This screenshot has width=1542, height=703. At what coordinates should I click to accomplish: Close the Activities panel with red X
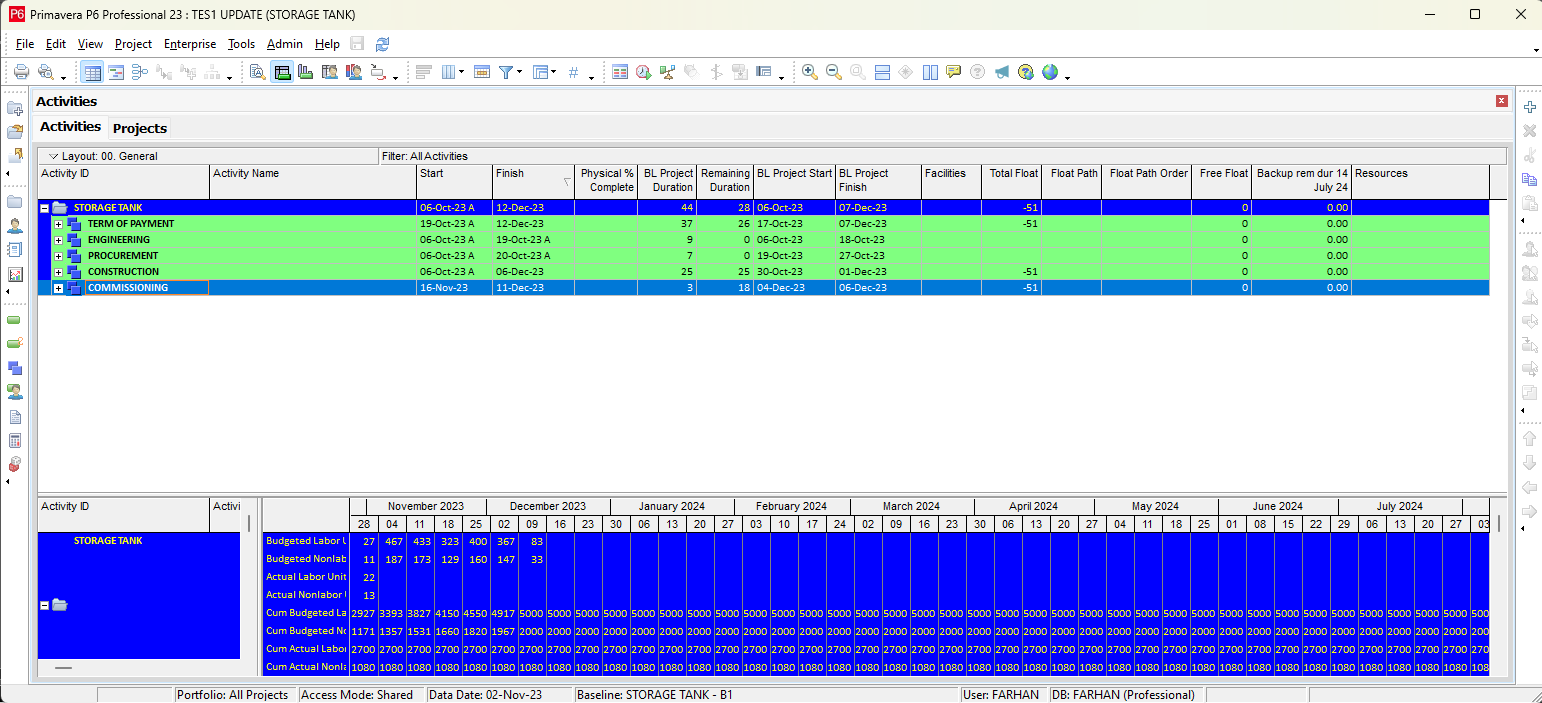point(1501,101)
